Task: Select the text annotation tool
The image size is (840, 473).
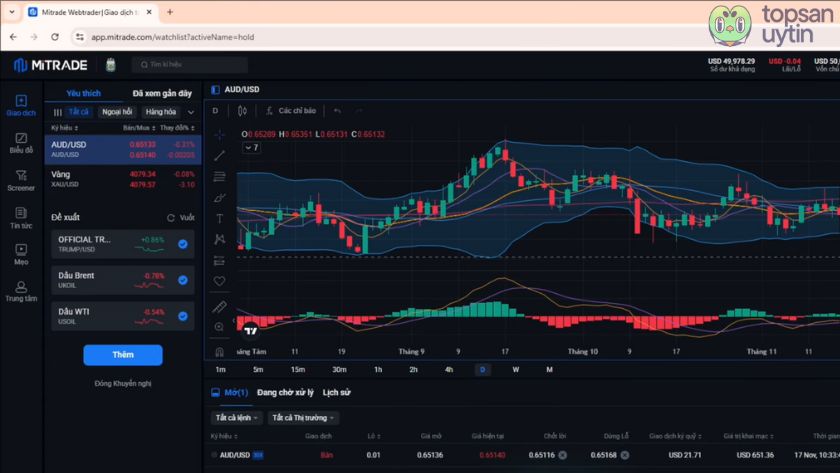Action: (219, 219)
